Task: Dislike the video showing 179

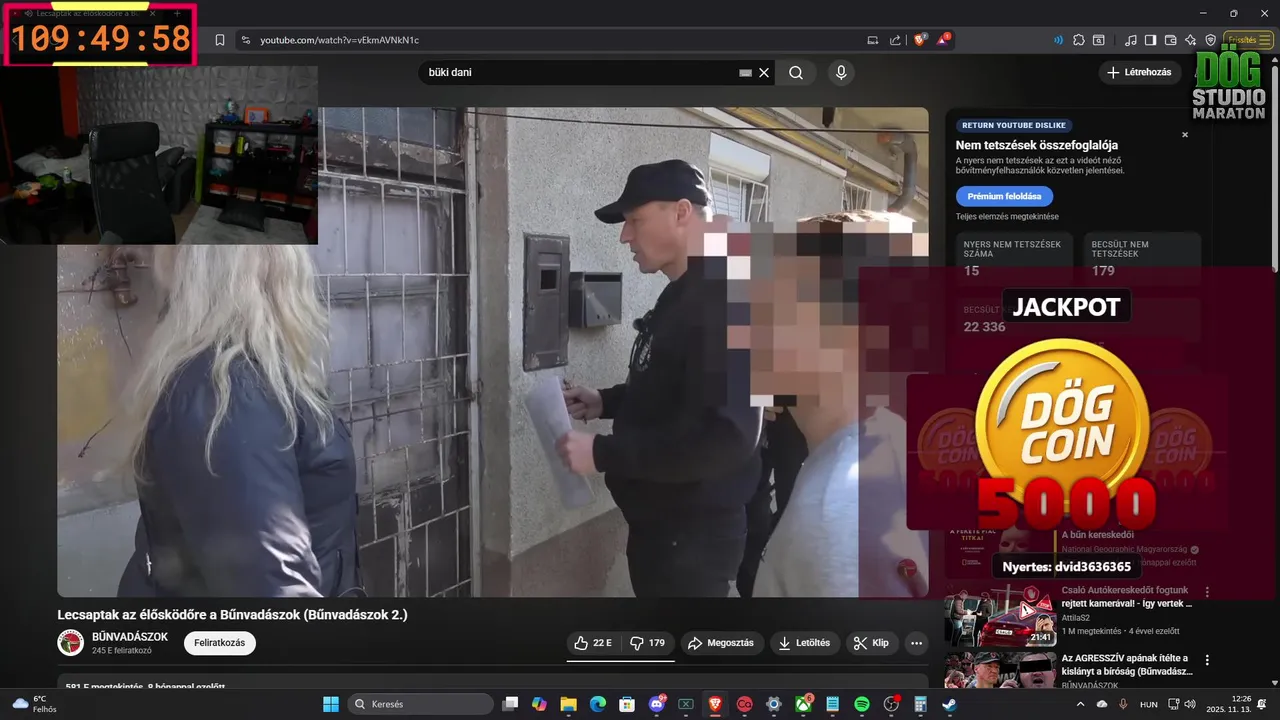Action: [647, 643]
